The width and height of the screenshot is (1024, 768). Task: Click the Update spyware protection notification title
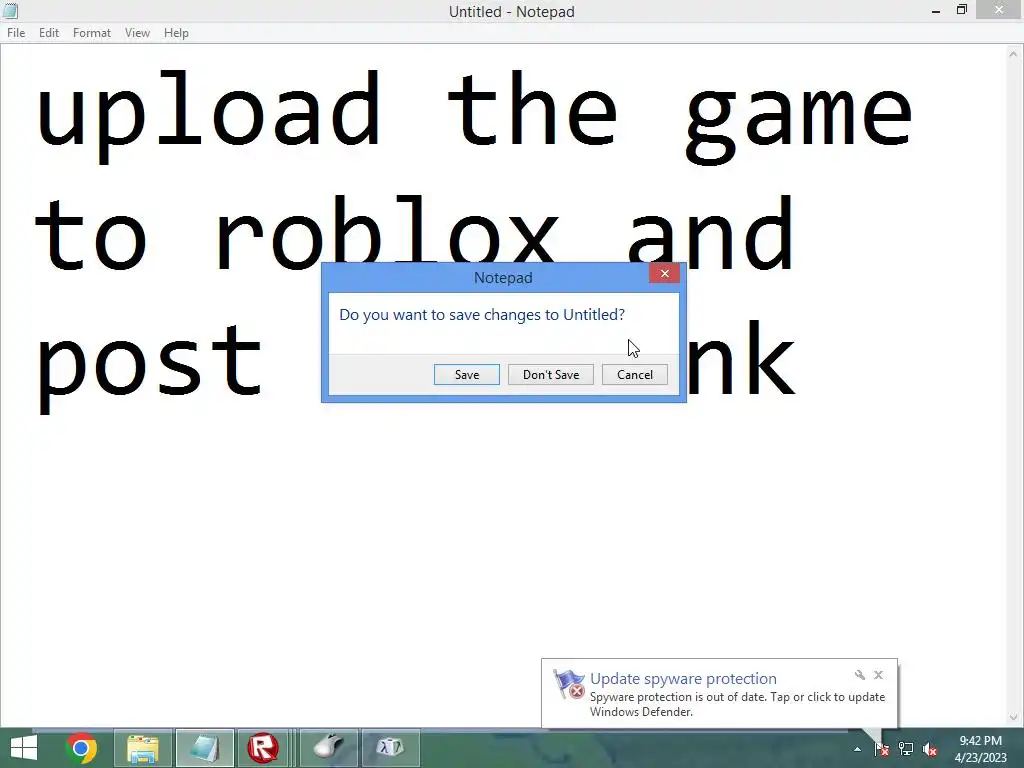coord(683,679)
